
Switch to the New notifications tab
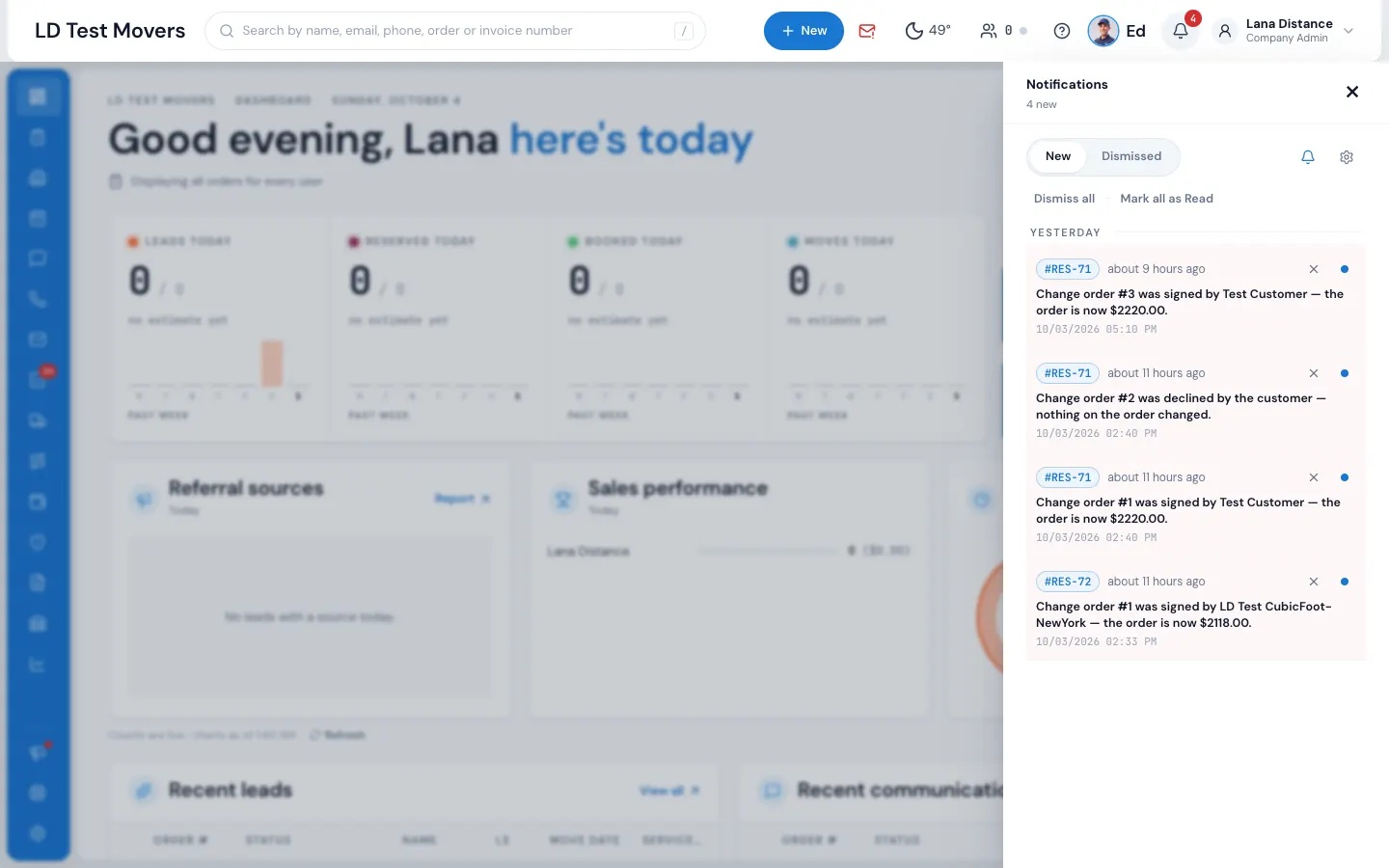click(x=1058, y=156)
